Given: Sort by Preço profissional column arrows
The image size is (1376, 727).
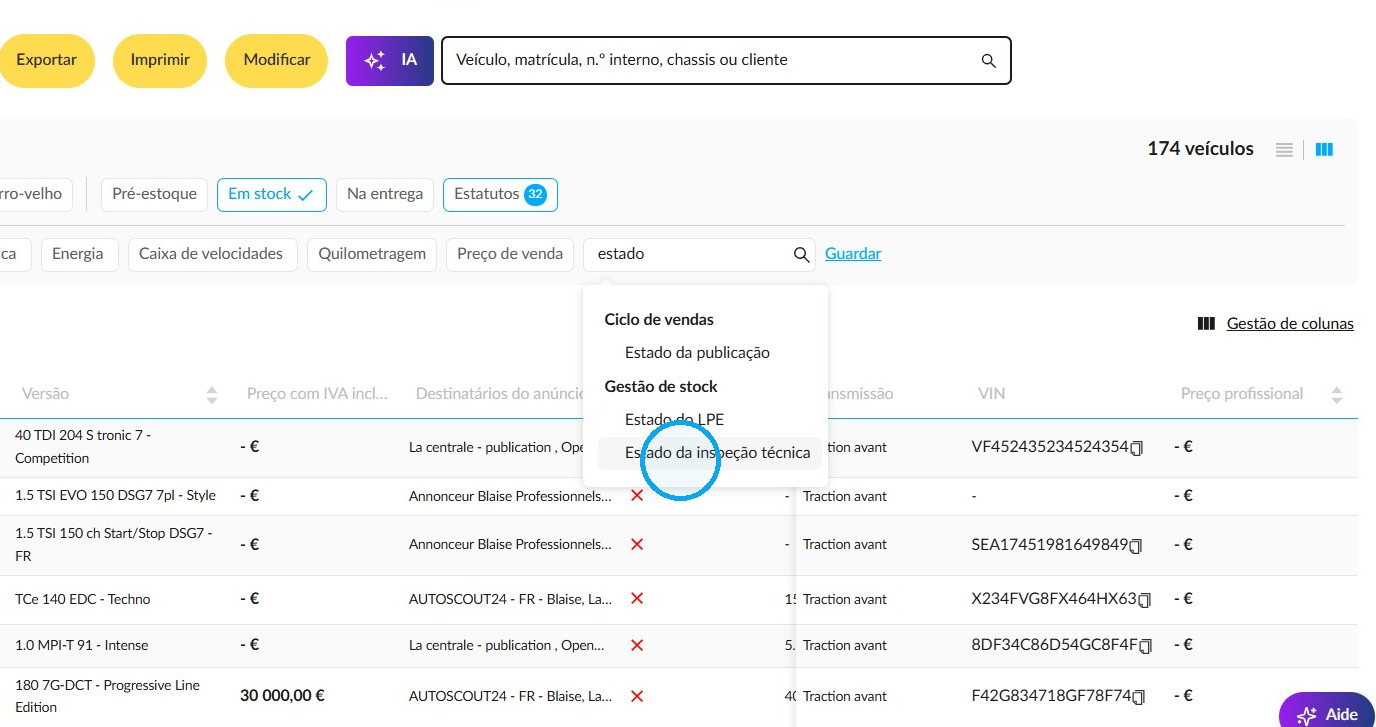Looking at the screenshot, I should (1336, 395).
